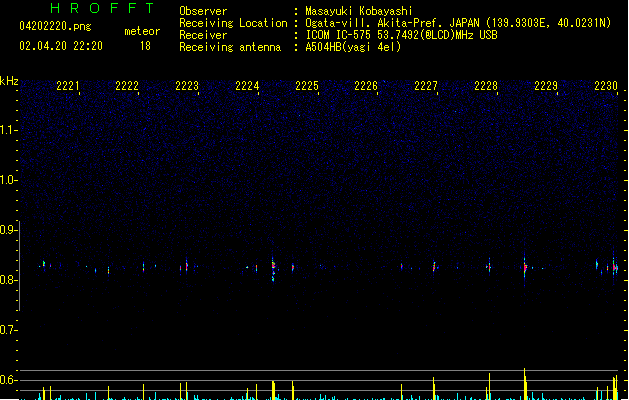Click the tallest yellow intensity peak near 2229
The height and width of the screenshot is (400, 629).
525,384
